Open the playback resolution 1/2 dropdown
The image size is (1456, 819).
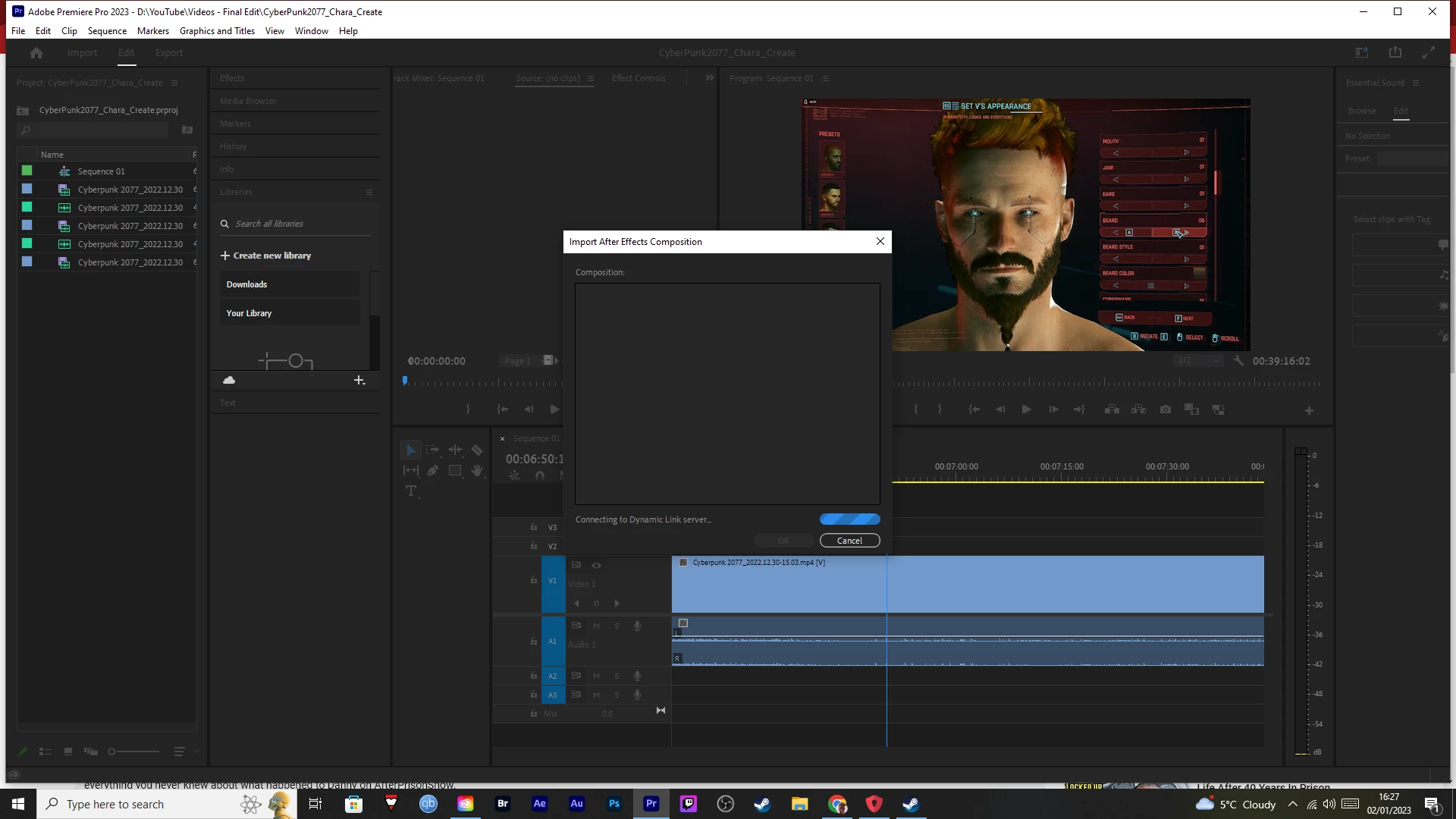[x=1197, y=361]
